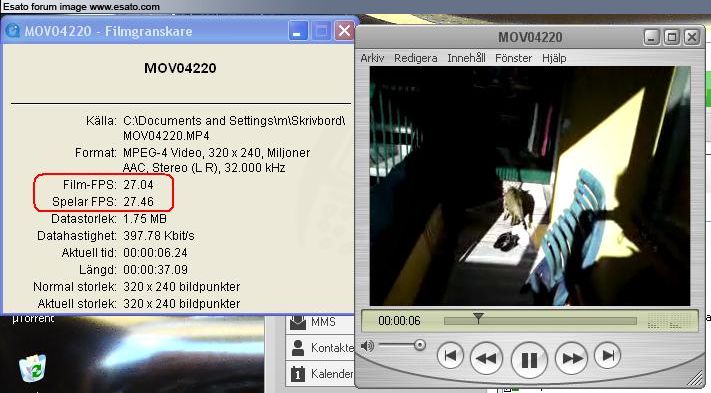
Task: Open the Arkiv menu
Action: tap(372, 58)
